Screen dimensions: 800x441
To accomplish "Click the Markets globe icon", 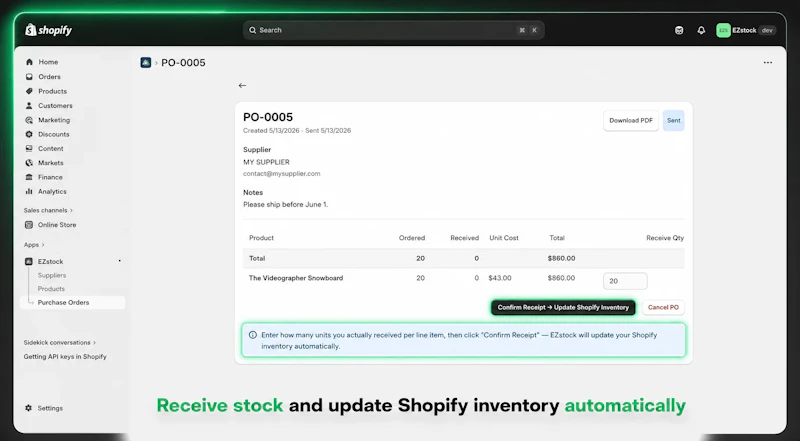I will pyautogui.click(x=29, y=163).
